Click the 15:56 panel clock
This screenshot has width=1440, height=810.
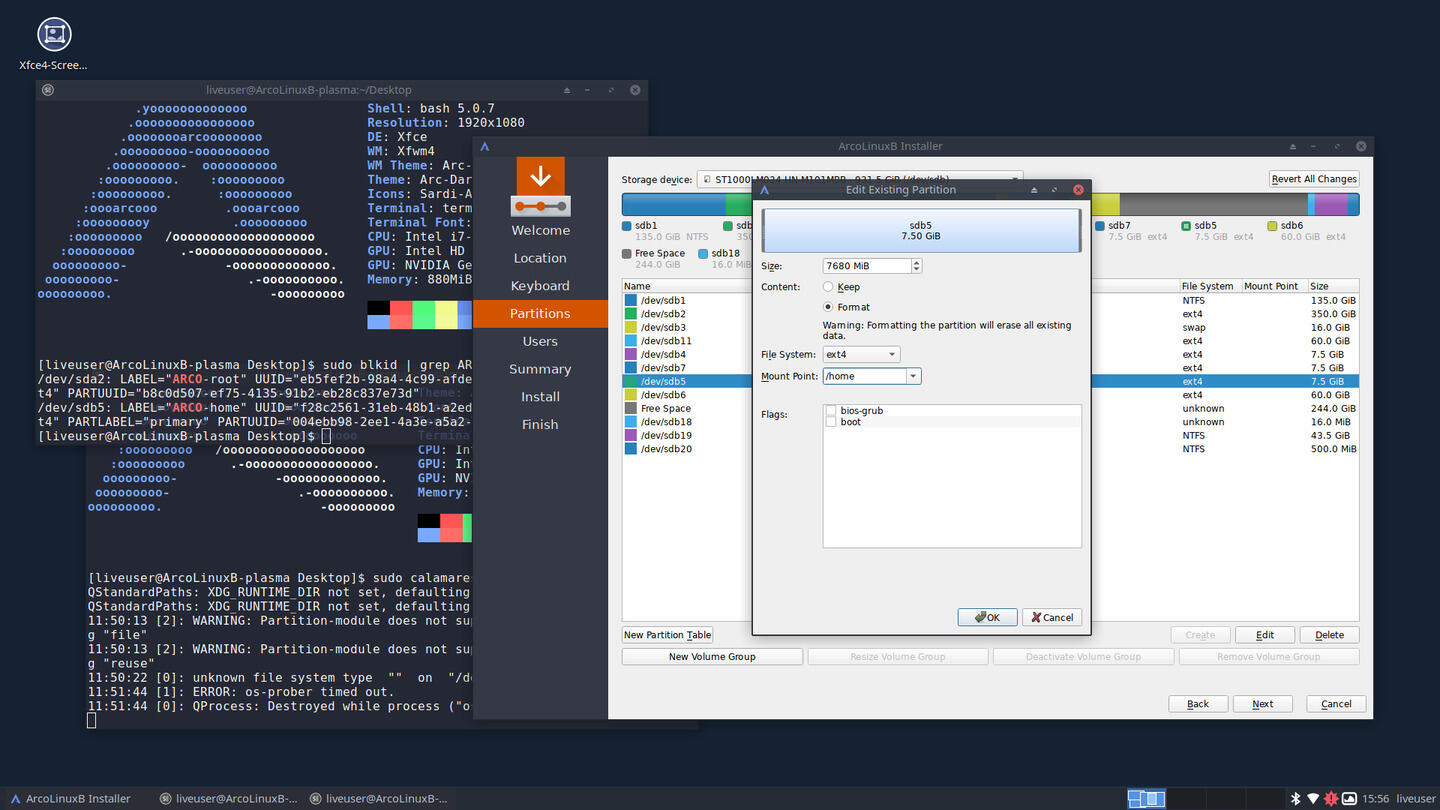click(x=1376, y=798)
